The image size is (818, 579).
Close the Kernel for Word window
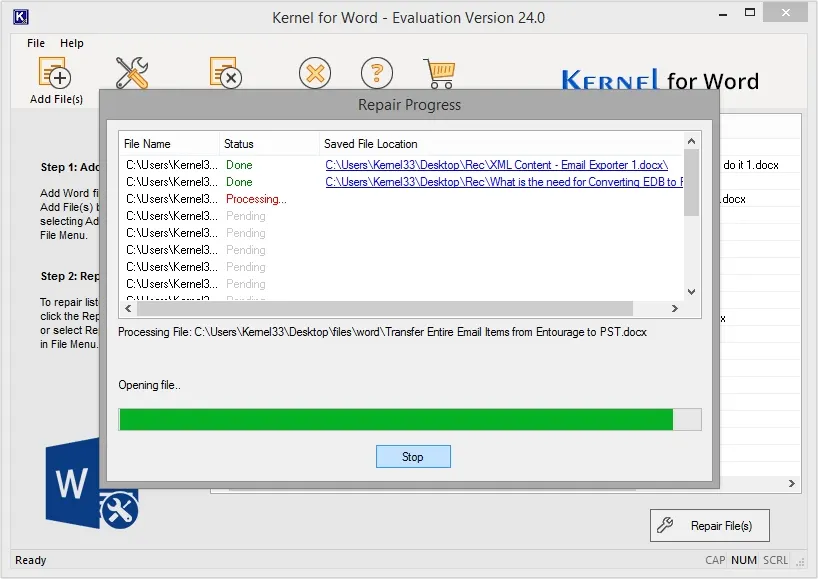[x=786, y=13]
